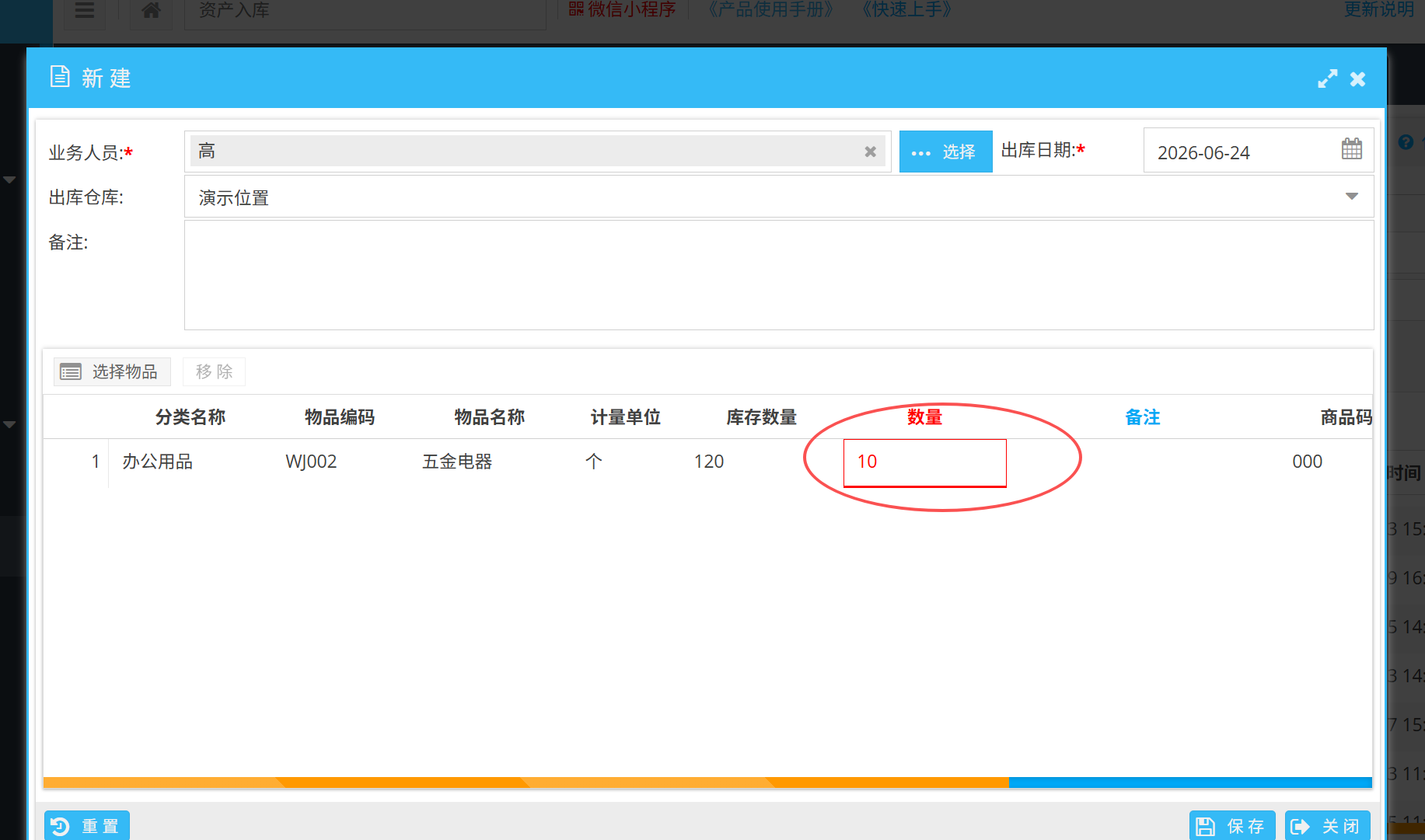Click the 库存数量 column header
The width and height of the screenshot is (1425, 840).
point(761,417)
